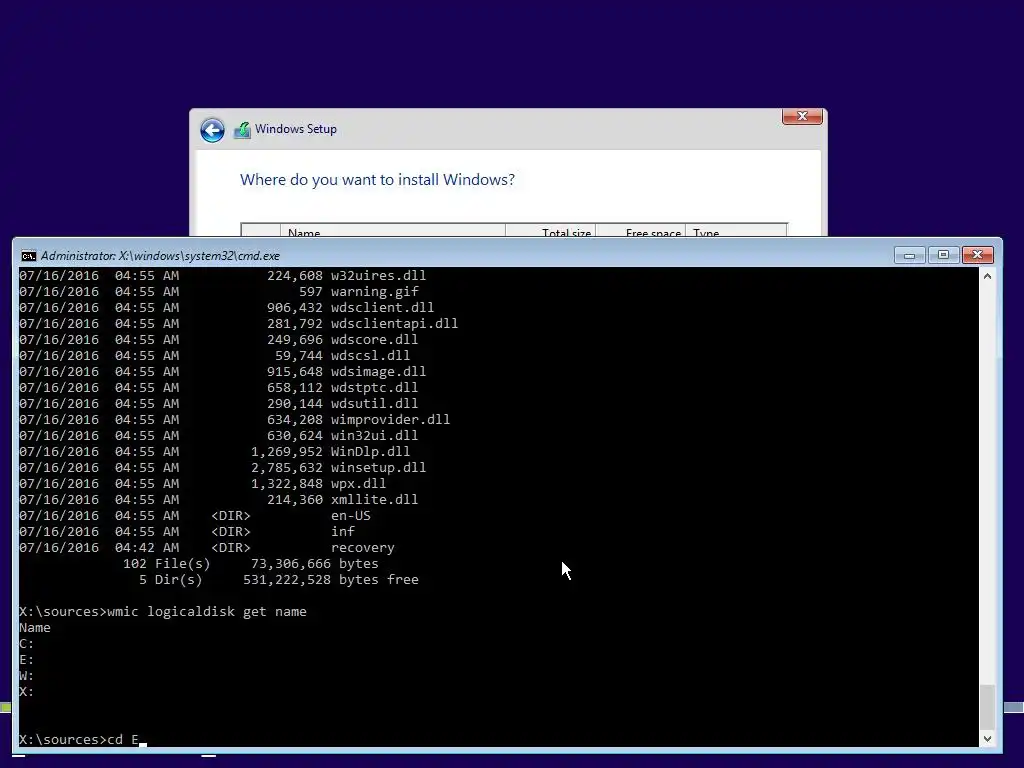Click the Windows Setup installer icon
Screen dimensions: 1024x768
pyautogui.click(x=242, y=129)
